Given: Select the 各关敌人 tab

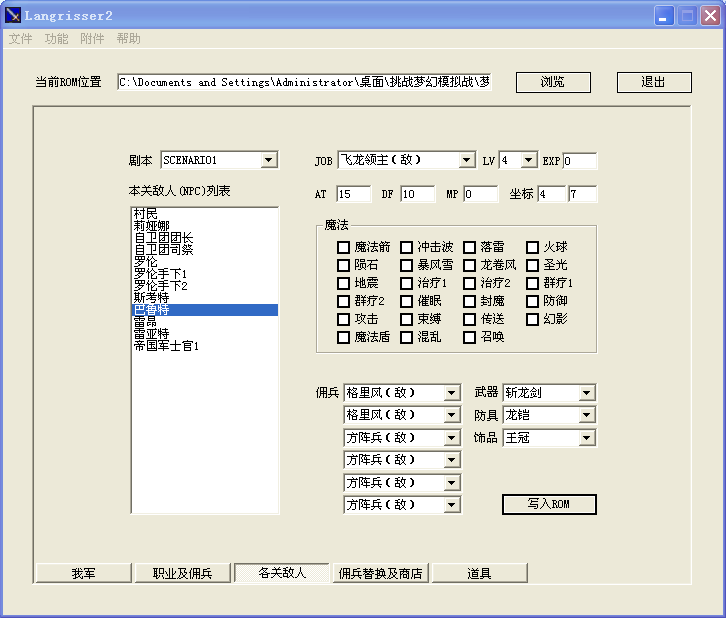Looking at the screenshot, I should click(282, 573).
